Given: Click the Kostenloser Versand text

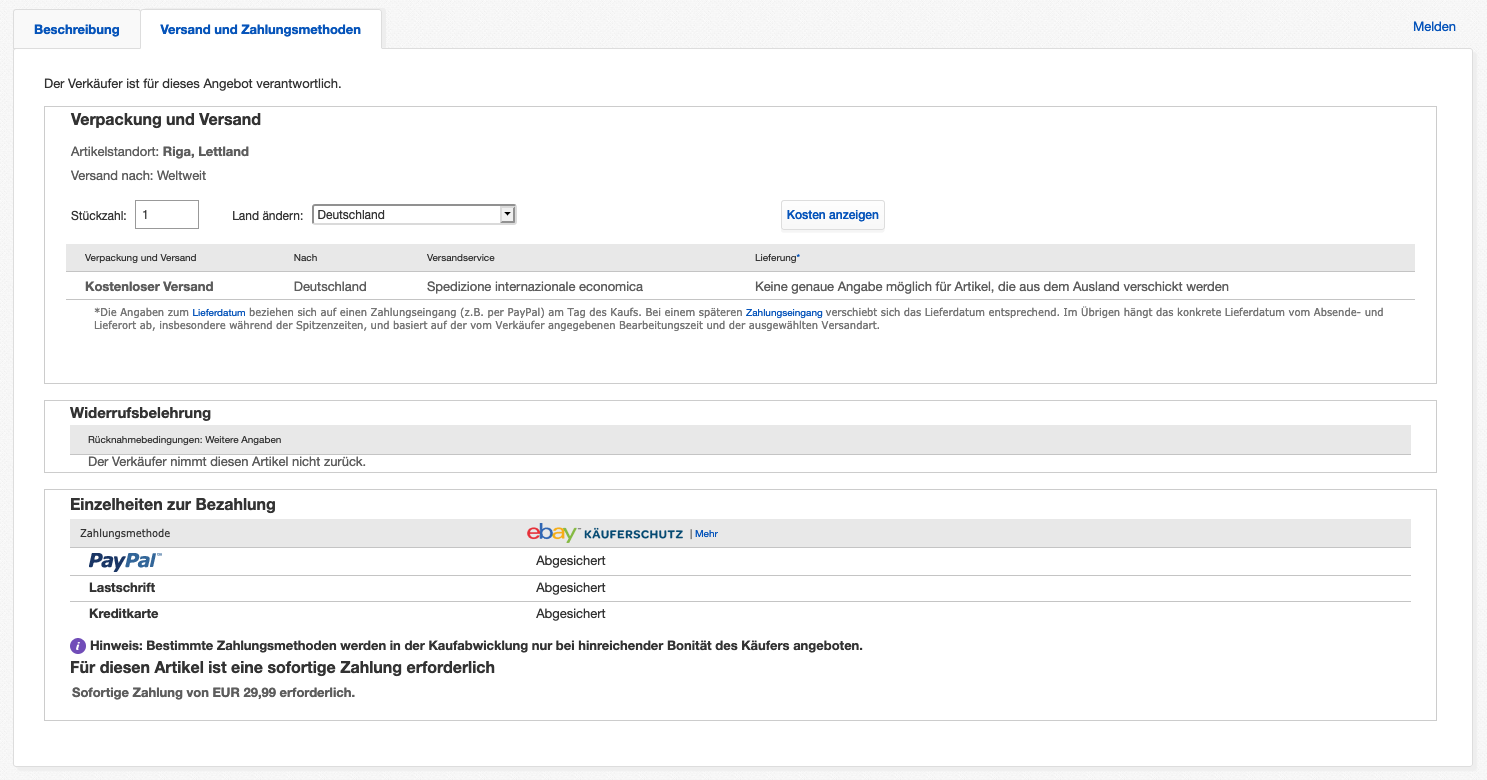Looking at the screenshot, I should click(x=149, y=286).
